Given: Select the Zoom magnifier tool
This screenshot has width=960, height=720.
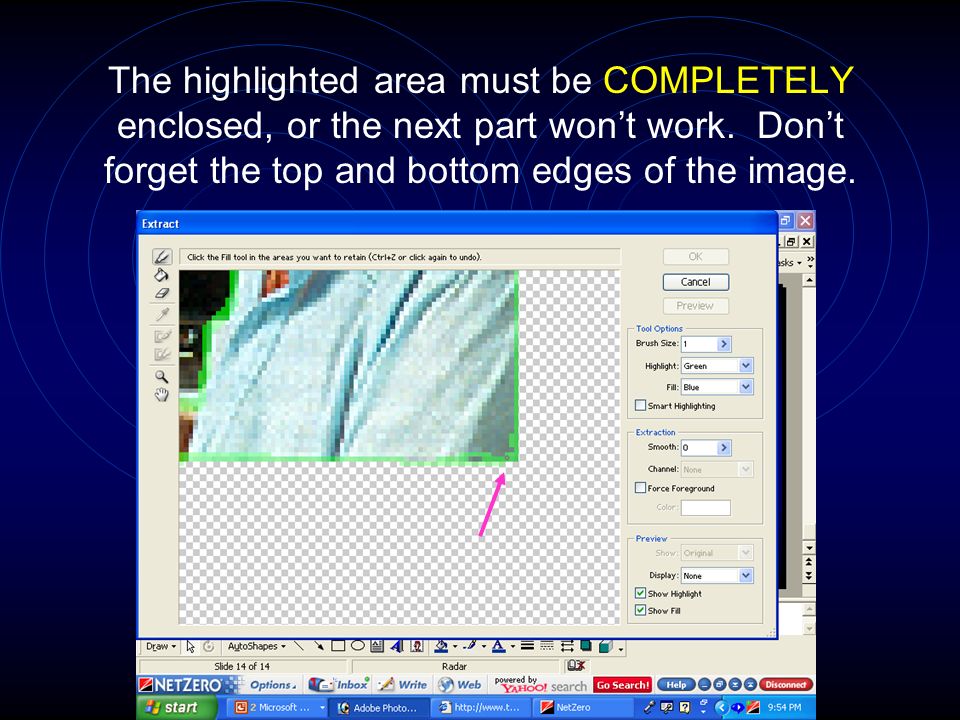Looking at the screenshot, I should click(162, 376).
